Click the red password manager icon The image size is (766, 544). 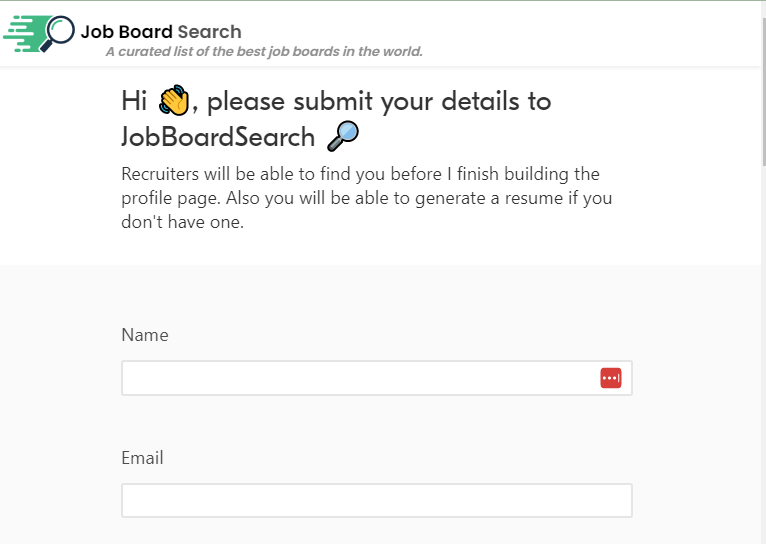(610, 378)
